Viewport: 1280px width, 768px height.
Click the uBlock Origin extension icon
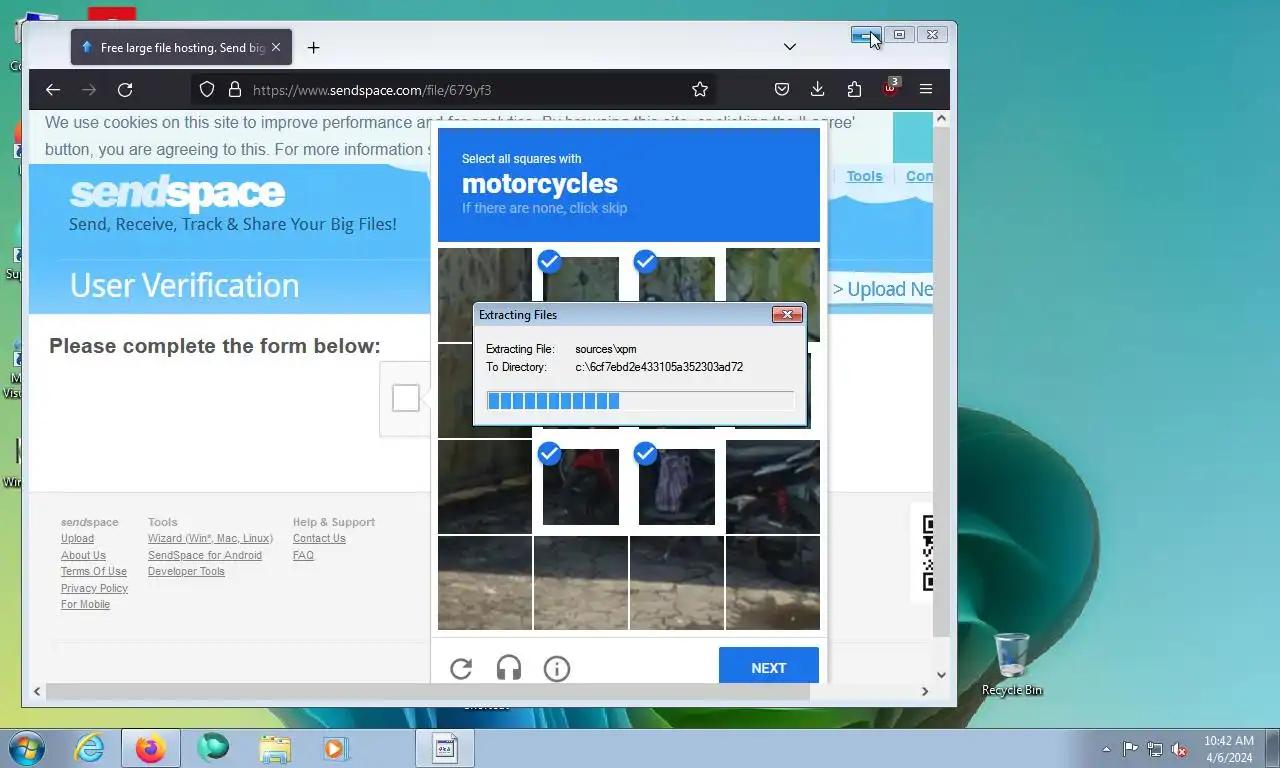point(890,88)
